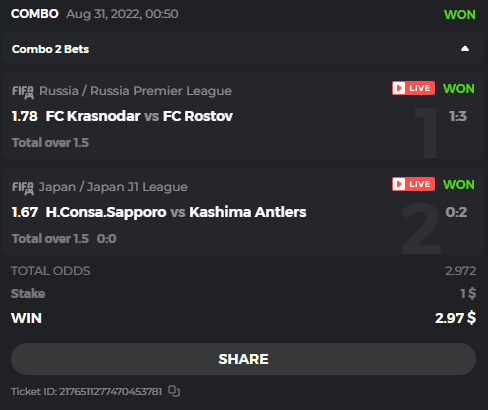Viewport: 488px width, 410px height.
Task: Click Russia / Russia Premier League label
Action: coord(135,91)
